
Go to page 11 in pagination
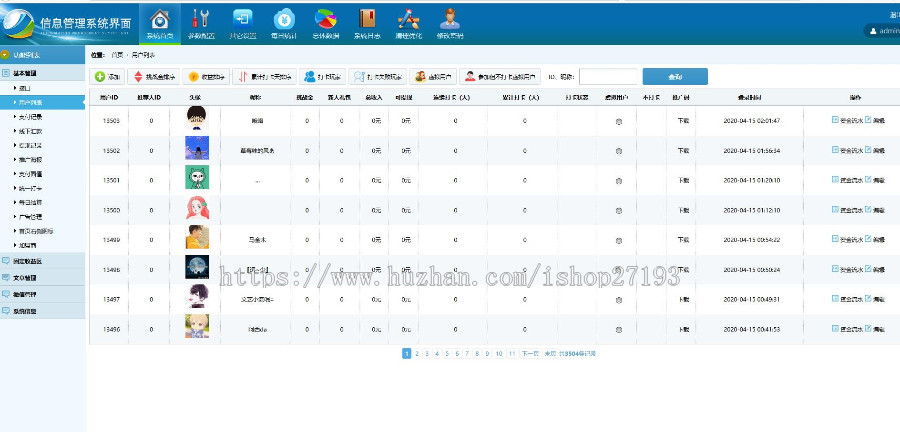pyautogui.click(x=512, y=354)
